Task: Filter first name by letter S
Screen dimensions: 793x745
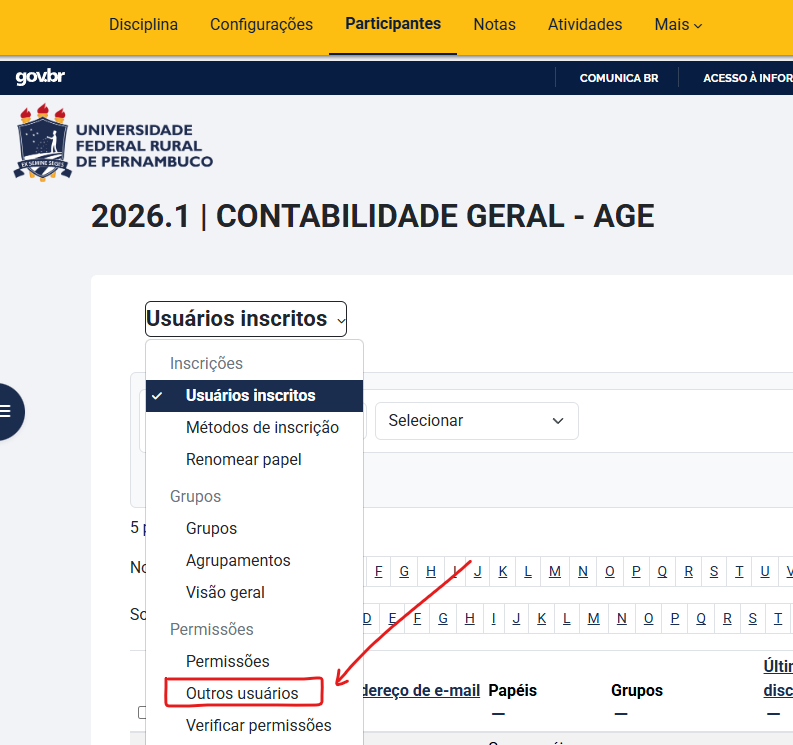Action: coord(714,572)
